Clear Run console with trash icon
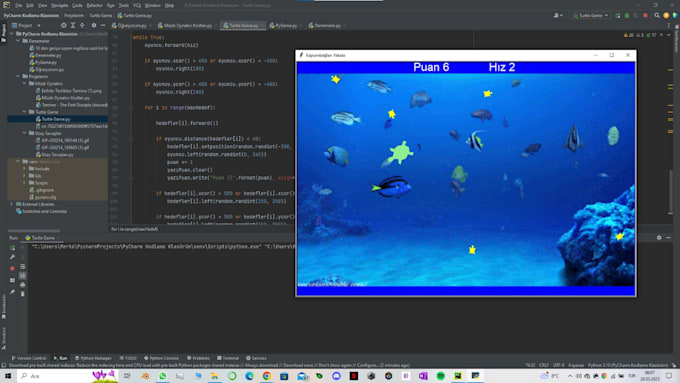The width and height of the screenshot is (680, 383). 23,294
